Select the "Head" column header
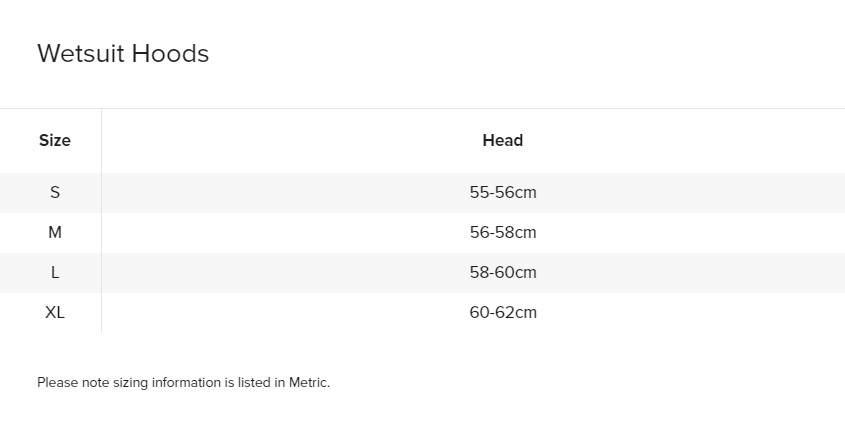The width and height of the screenshot is (845, 433). click(503, 140)
